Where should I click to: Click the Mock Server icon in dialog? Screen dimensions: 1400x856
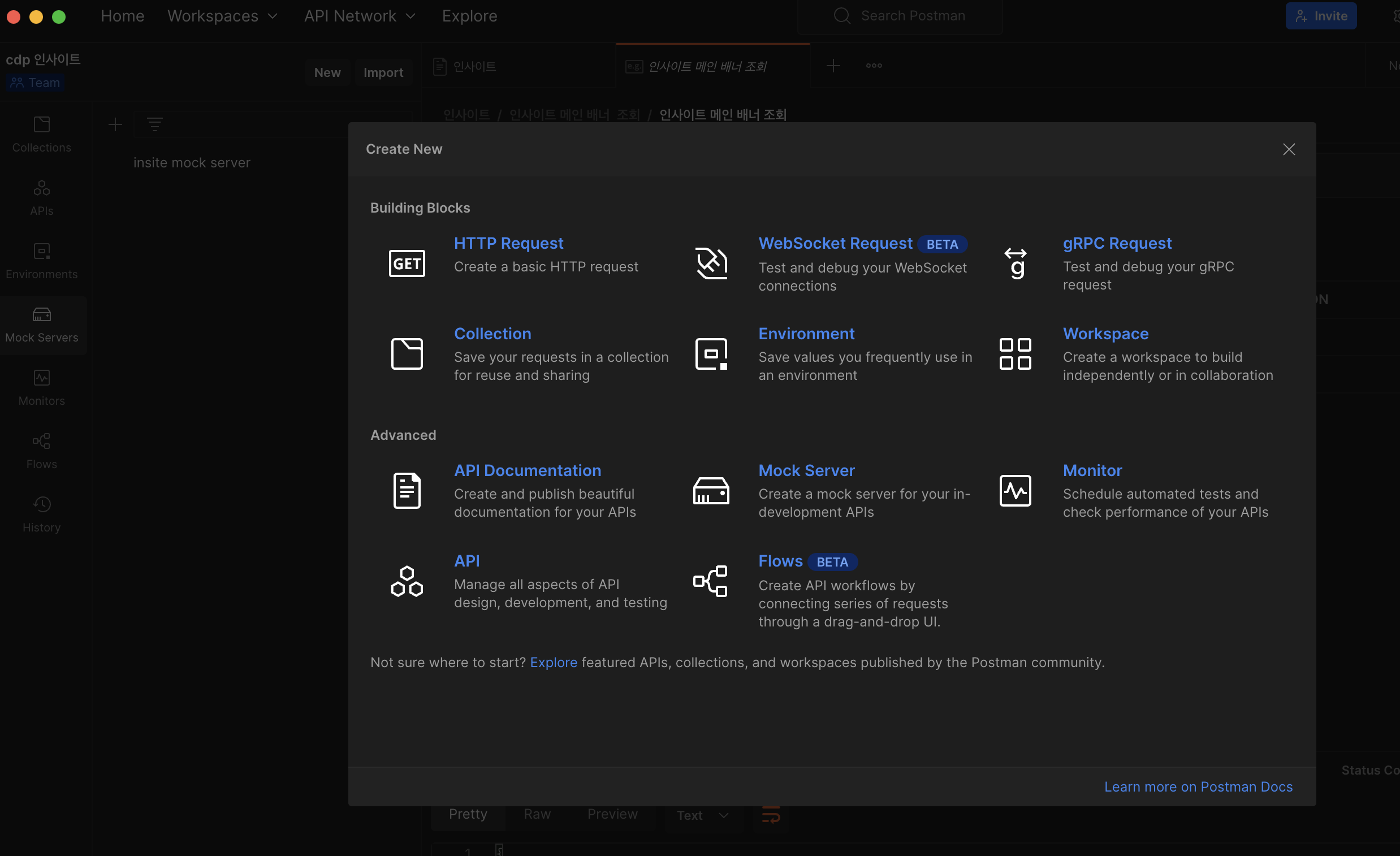click(x=711, y=490)
